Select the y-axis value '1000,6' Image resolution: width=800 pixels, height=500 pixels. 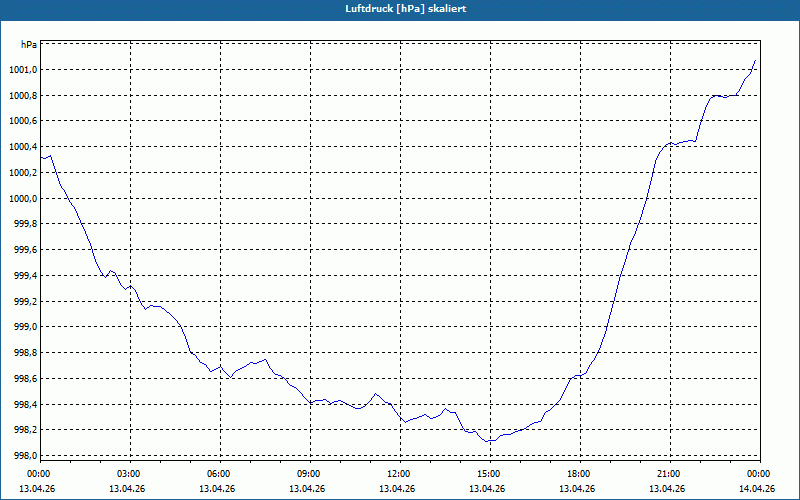[23, 121]
